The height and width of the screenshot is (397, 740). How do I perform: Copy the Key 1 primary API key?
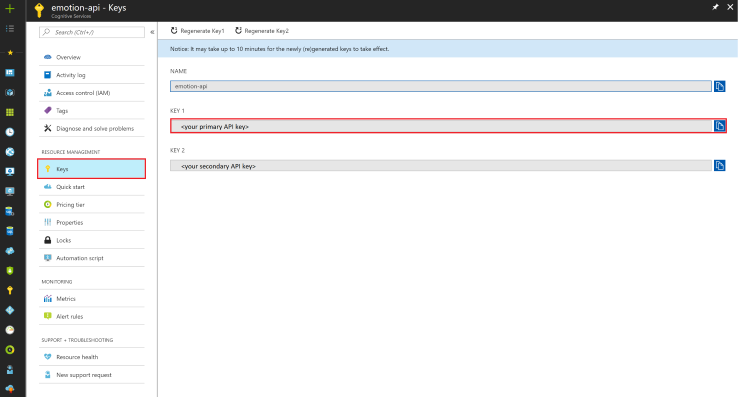tap(719, 126)
